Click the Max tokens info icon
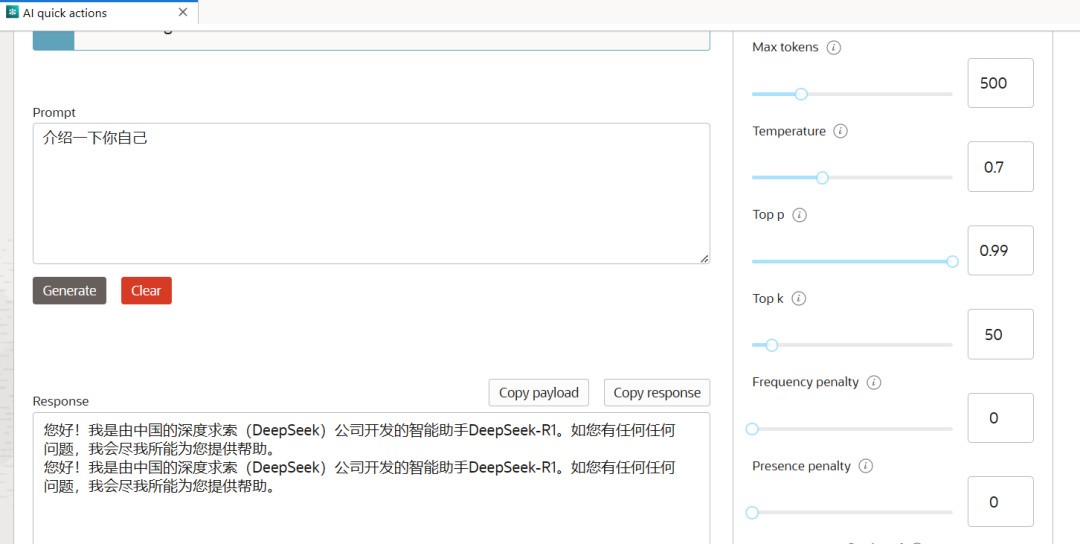 [833, 48]
